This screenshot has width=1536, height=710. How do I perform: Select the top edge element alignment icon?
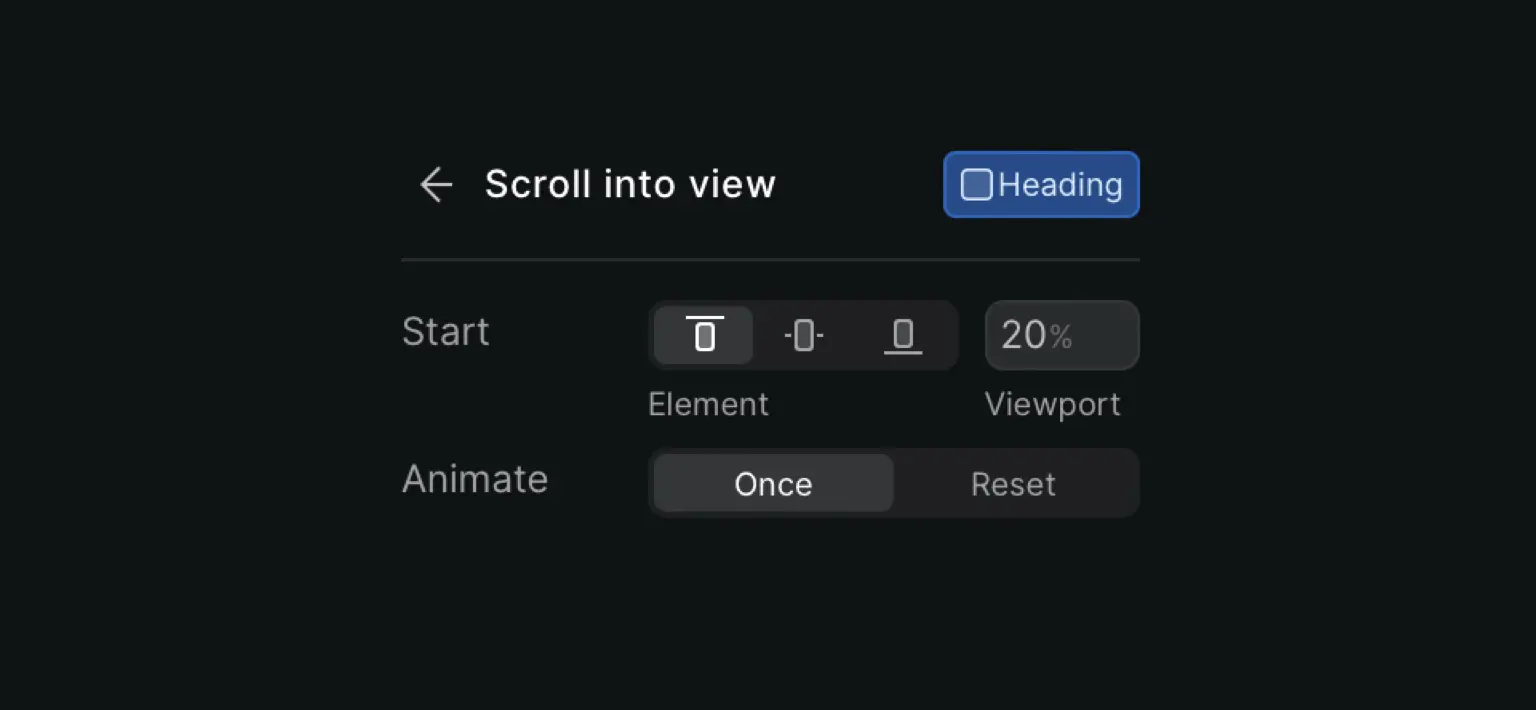704,335
